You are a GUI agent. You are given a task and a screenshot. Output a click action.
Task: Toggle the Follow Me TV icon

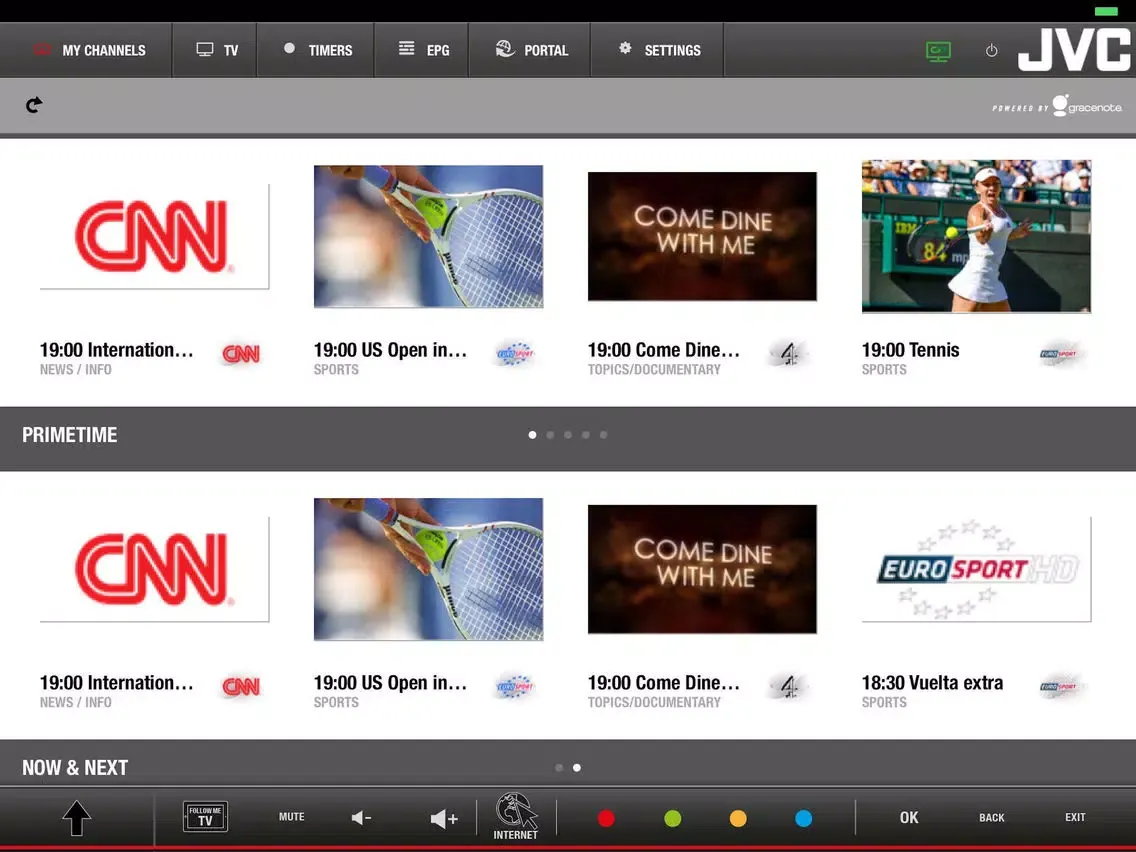pyautogui.click(x=205, y=816)
